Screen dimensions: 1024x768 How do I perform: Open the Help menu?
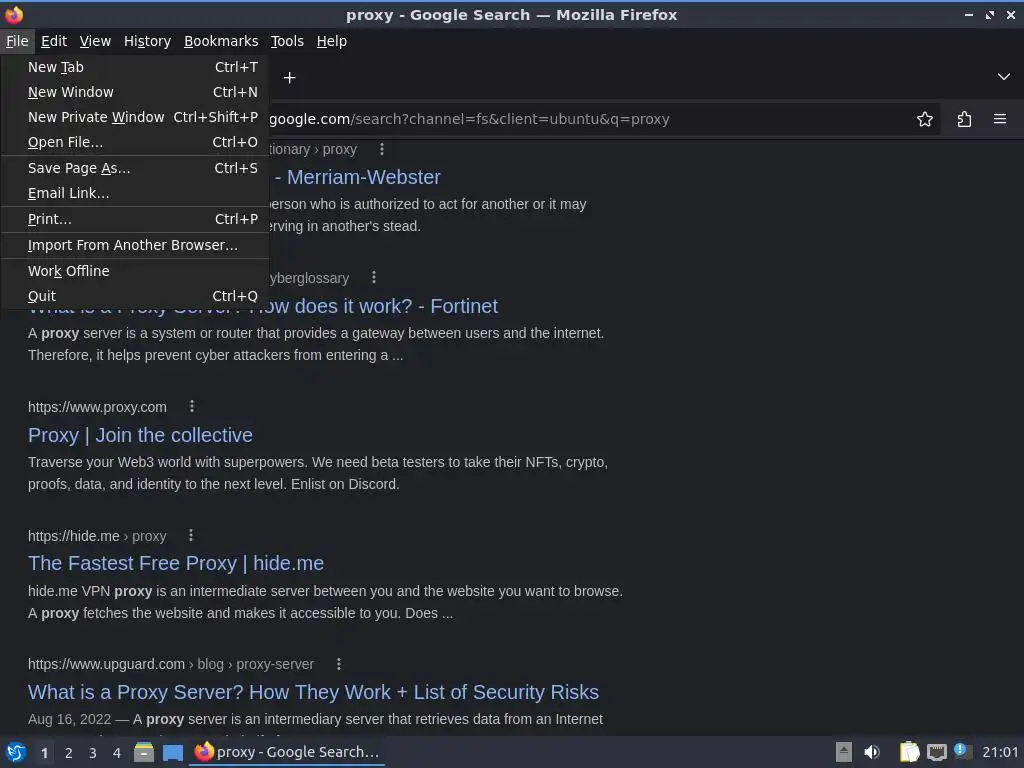tap(331, 41)
